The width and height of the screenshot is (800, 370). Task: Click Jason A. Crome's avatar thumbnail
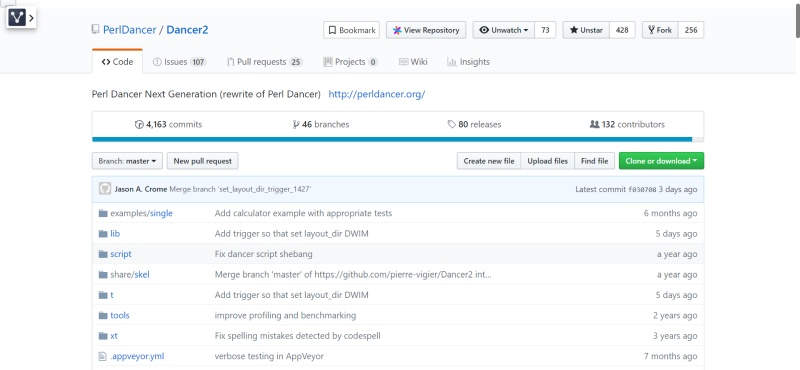pyautogui.click(x=105, y=189)
